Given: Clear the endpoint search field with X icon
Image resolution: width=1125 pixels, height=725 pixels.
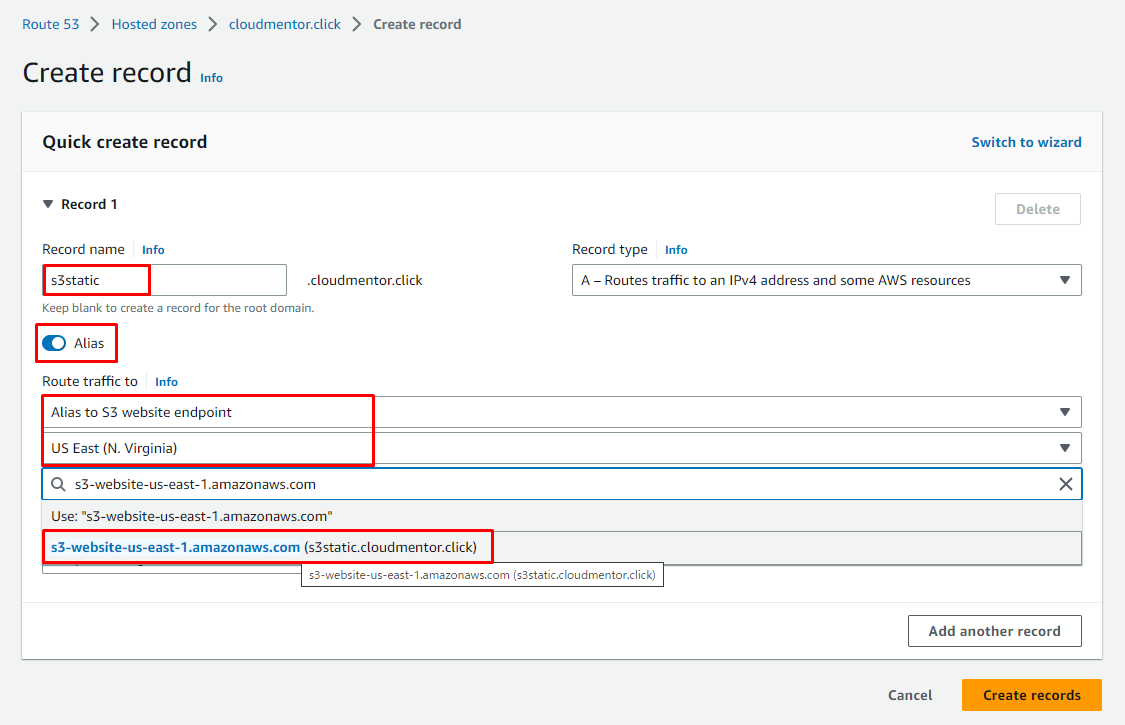Looking at the screenshot, I should pyautogui.click(x=1065, y=484).
